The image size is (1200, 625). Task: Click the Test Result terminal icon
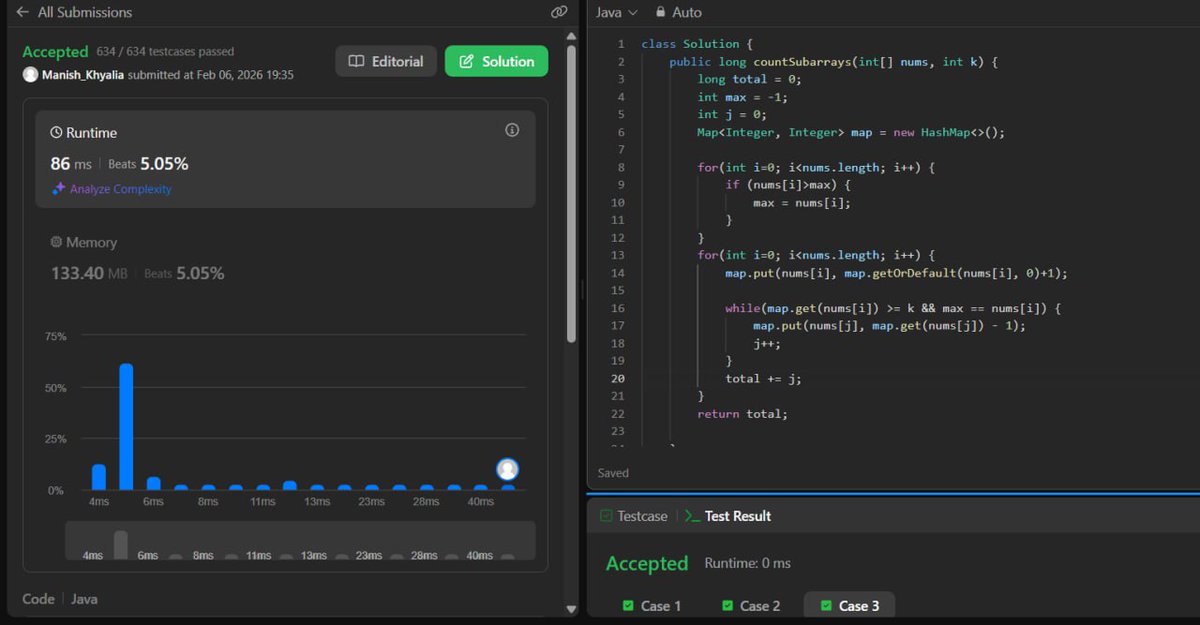[x=691, y=516]
